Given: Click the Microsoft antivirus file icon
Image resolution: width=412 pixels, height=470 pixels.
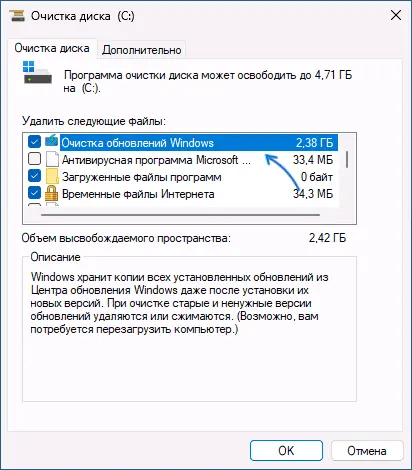Looking at the screenshot, I should [x=52, y=159].
